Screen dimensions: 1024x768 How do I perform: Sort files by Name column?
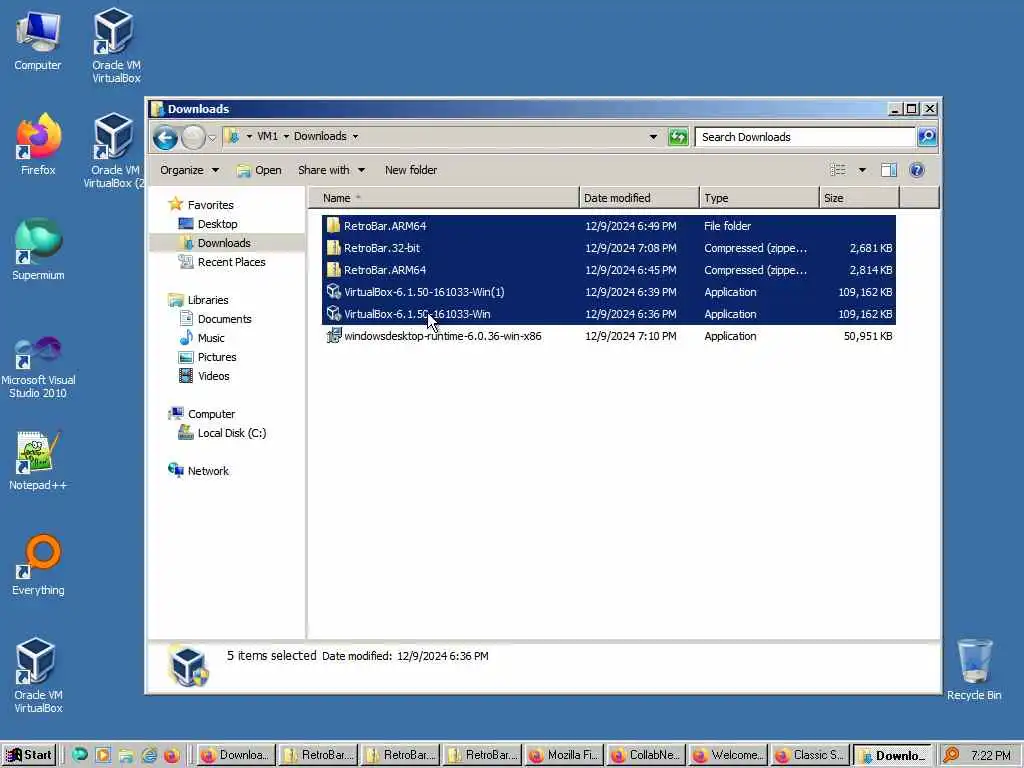click(x=443, y=198)
